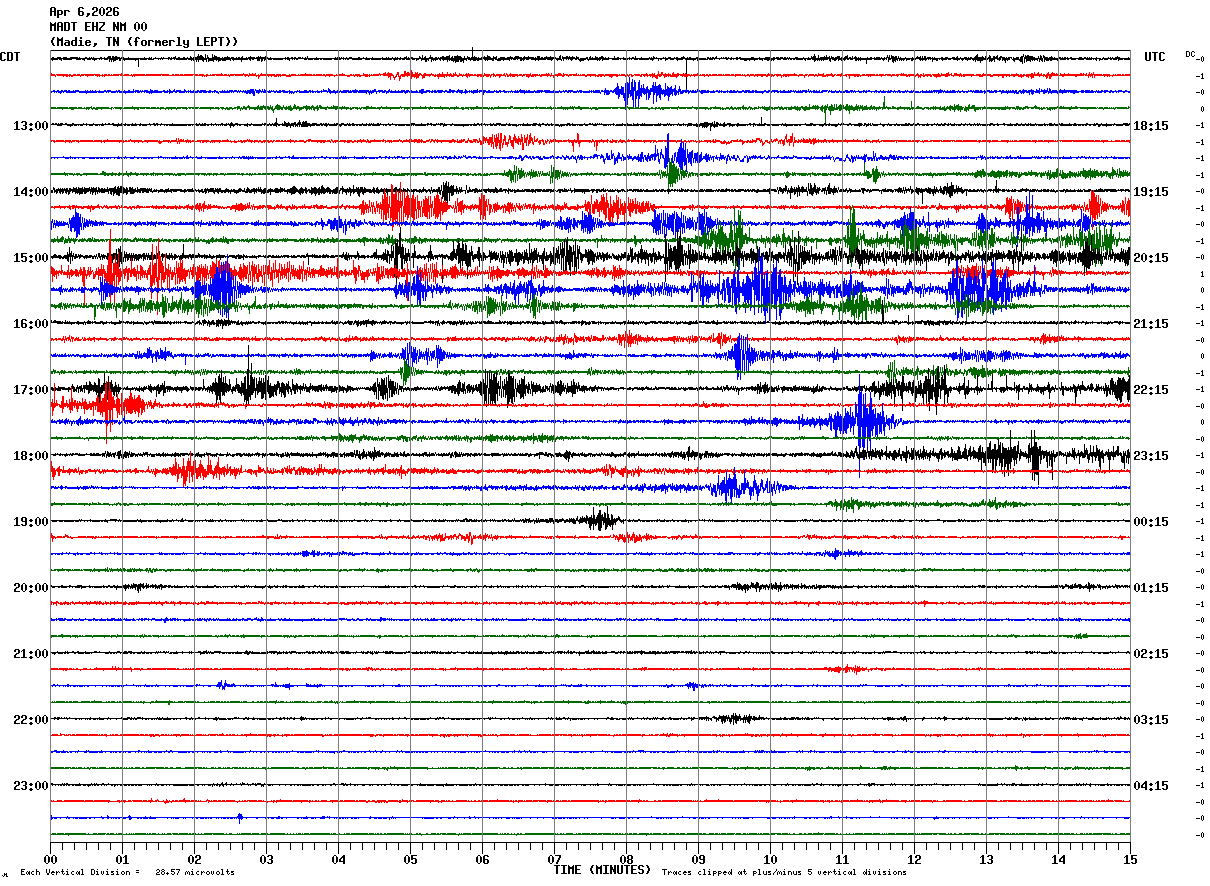Viewport: 1210px width, 886px height.
Task: Click the '(Madie, TN (formerly LEPT))' location text
Action: [x=144, y=42]
